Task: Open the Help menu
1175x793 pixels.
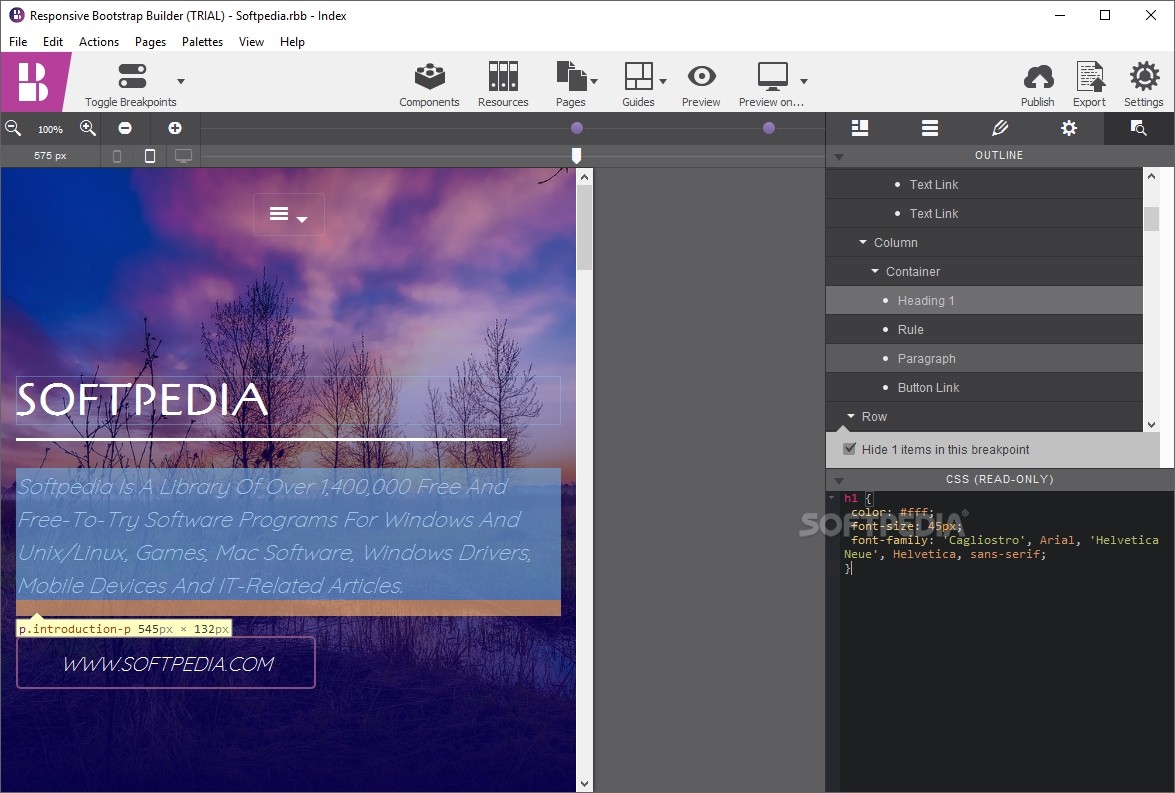Action: tap(292, 42)
